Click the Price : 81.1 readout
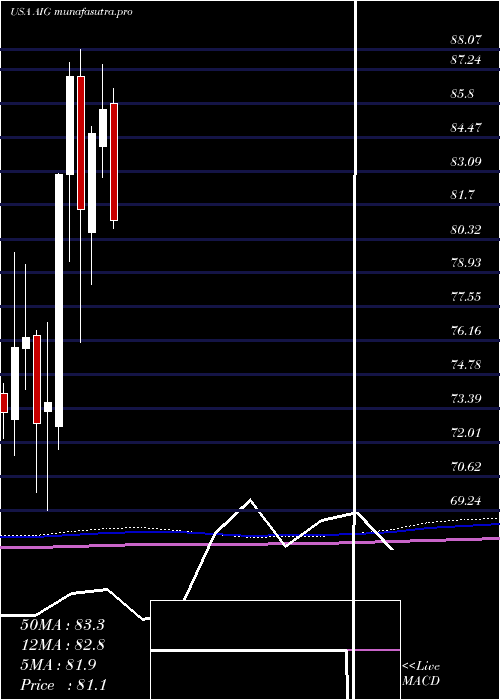Screen dimensions: 500x700 tap(62, 685)
